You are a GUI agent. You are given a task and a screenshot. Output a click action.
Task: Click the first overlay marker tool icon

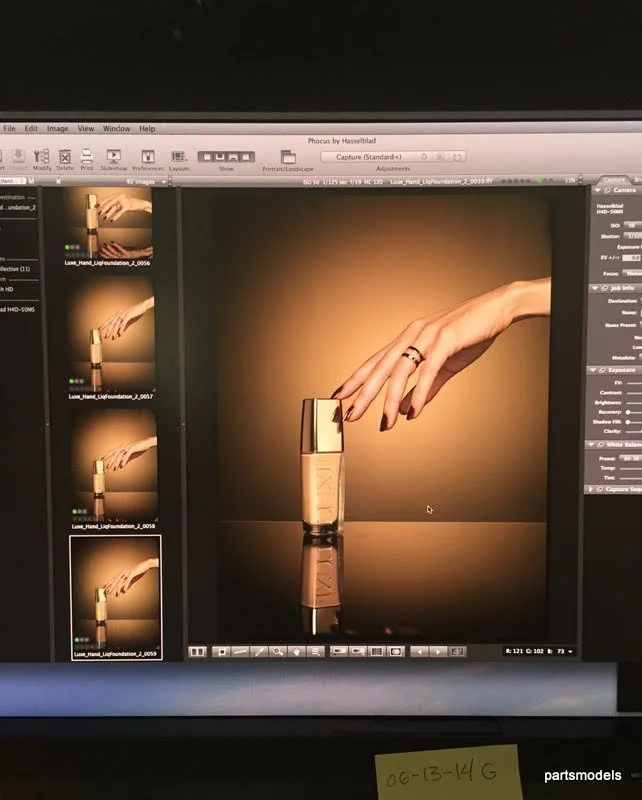pos(339,652)
